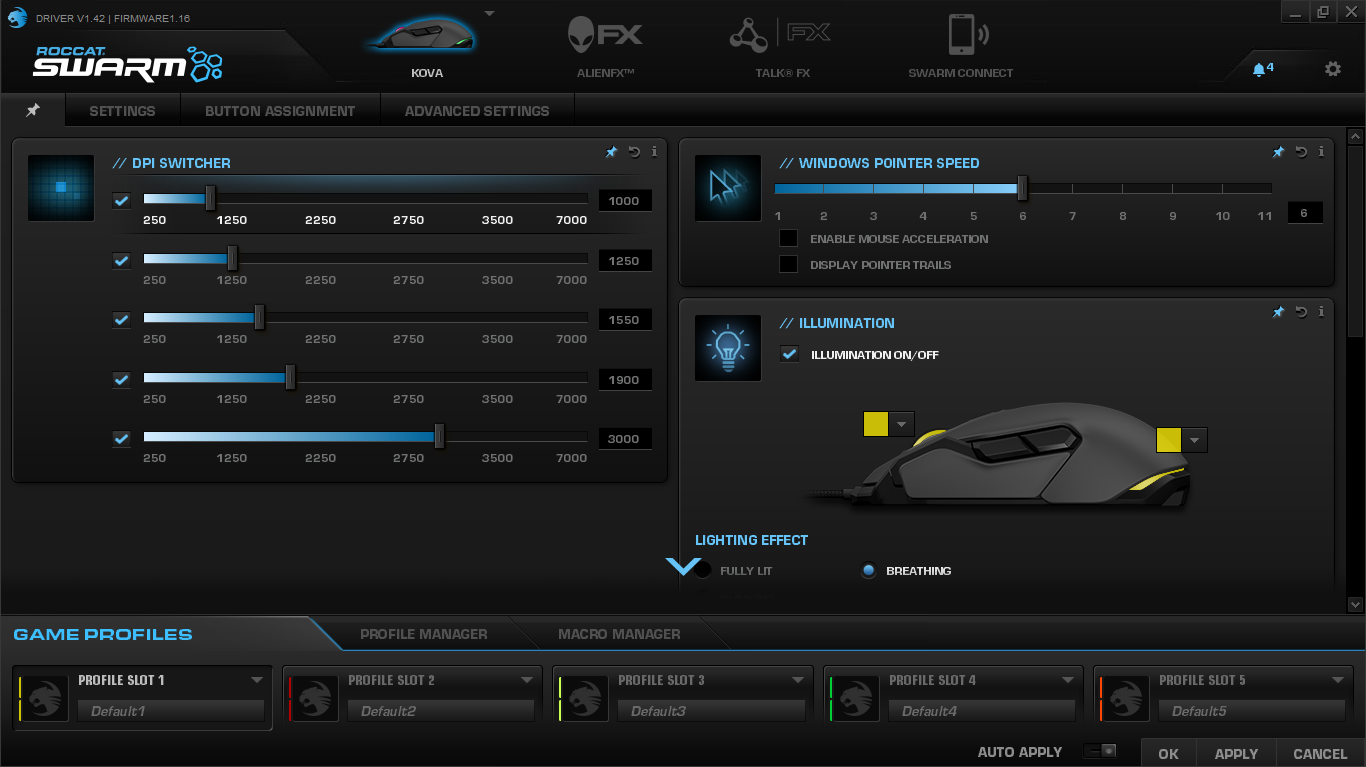This screenshot has height=767, width=1366.
Task: Open Profile Slot 4 dropdown
Action: [x=1068, y=680]
